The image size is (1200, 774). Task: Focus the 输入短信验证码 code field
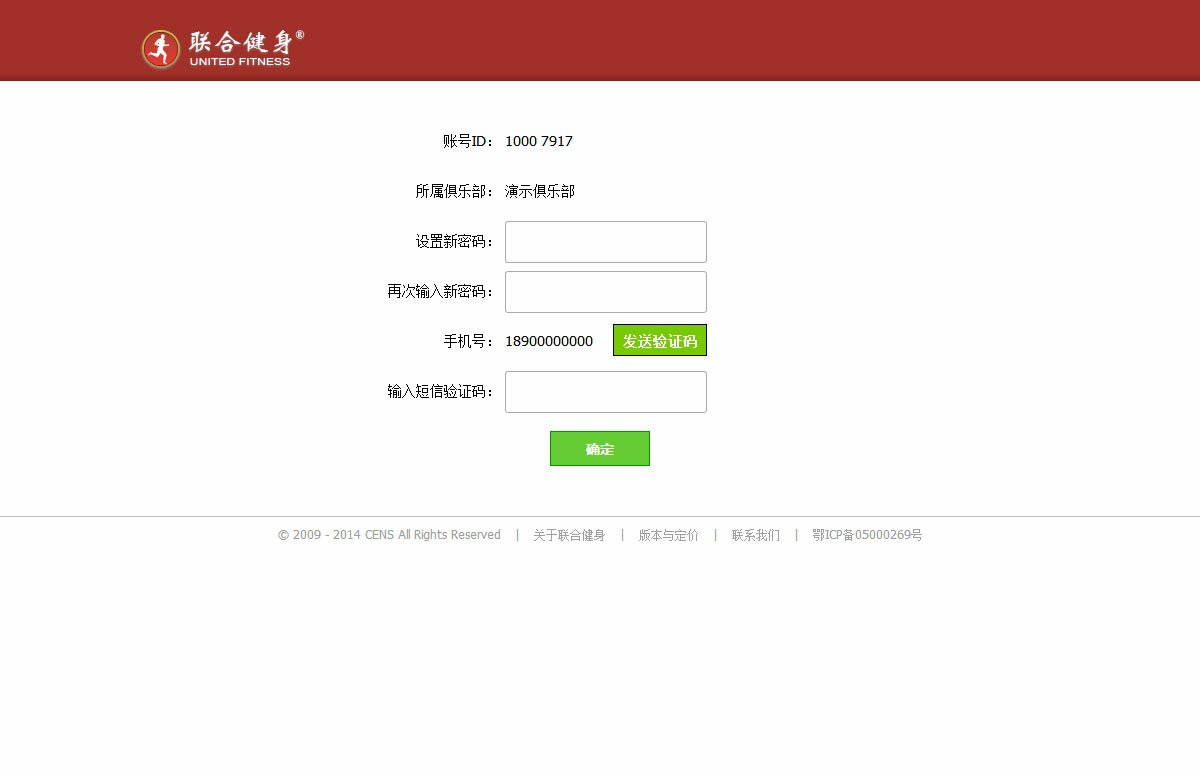coord(605,392)
